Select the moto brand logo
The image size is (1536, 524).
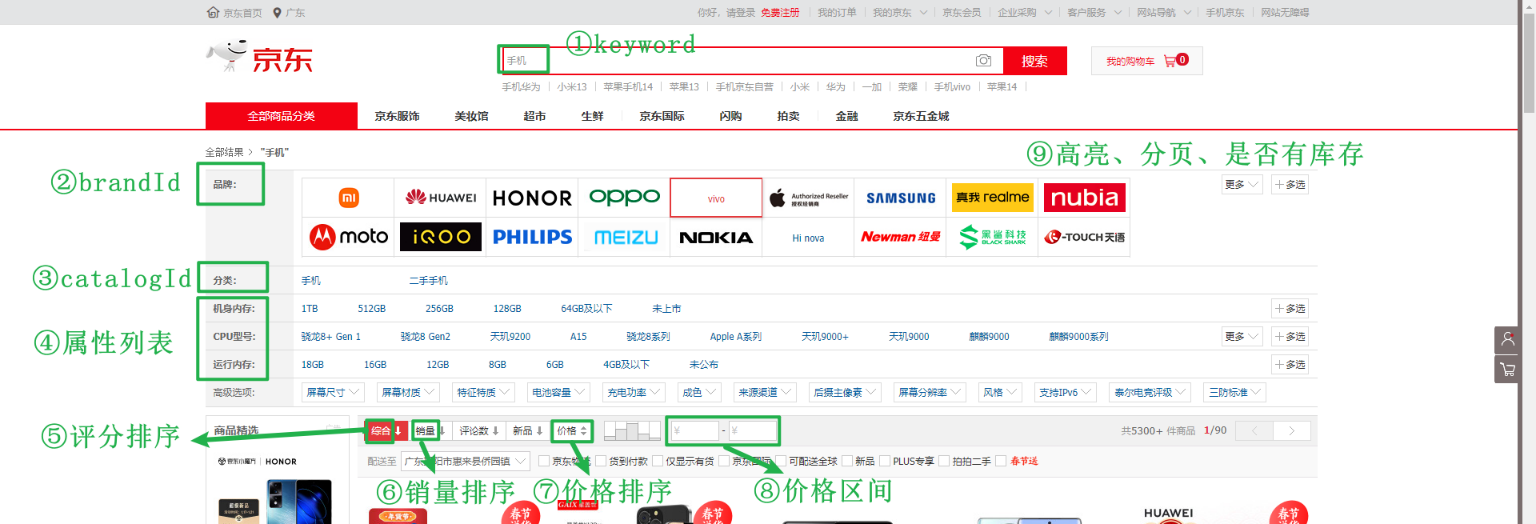click(x=348, y=237)
